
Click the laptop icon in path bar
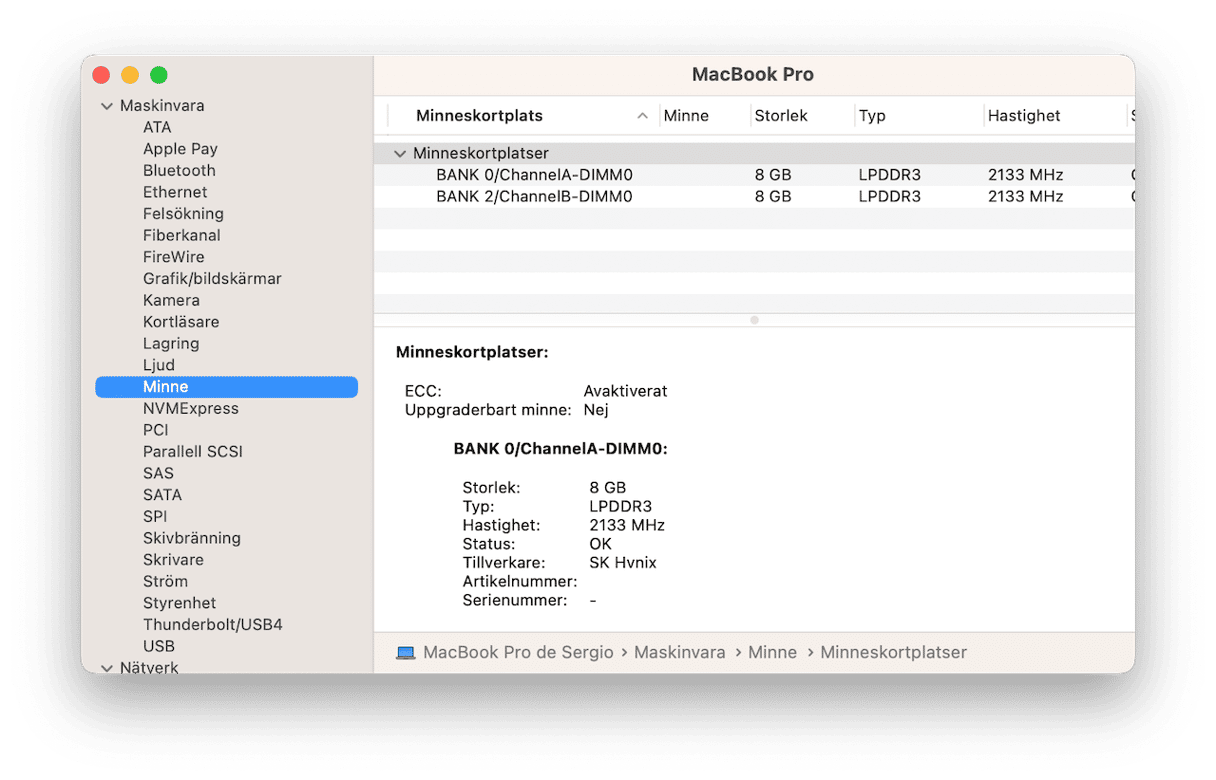(405, 653)
